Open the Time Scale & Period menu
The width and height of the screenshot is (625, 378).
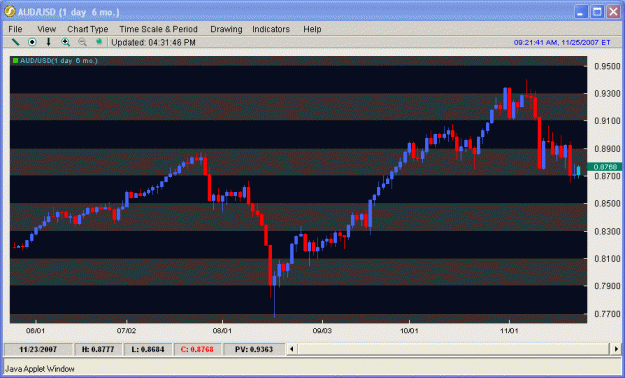point(158,29)
